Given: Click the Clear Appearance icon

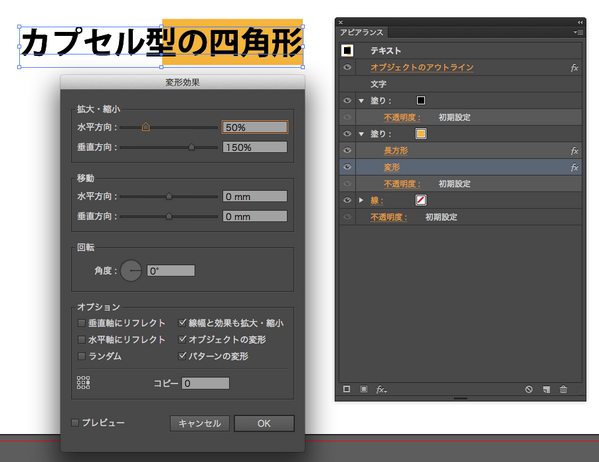Looking at the screenshot, I should click(x=529, y=389).
